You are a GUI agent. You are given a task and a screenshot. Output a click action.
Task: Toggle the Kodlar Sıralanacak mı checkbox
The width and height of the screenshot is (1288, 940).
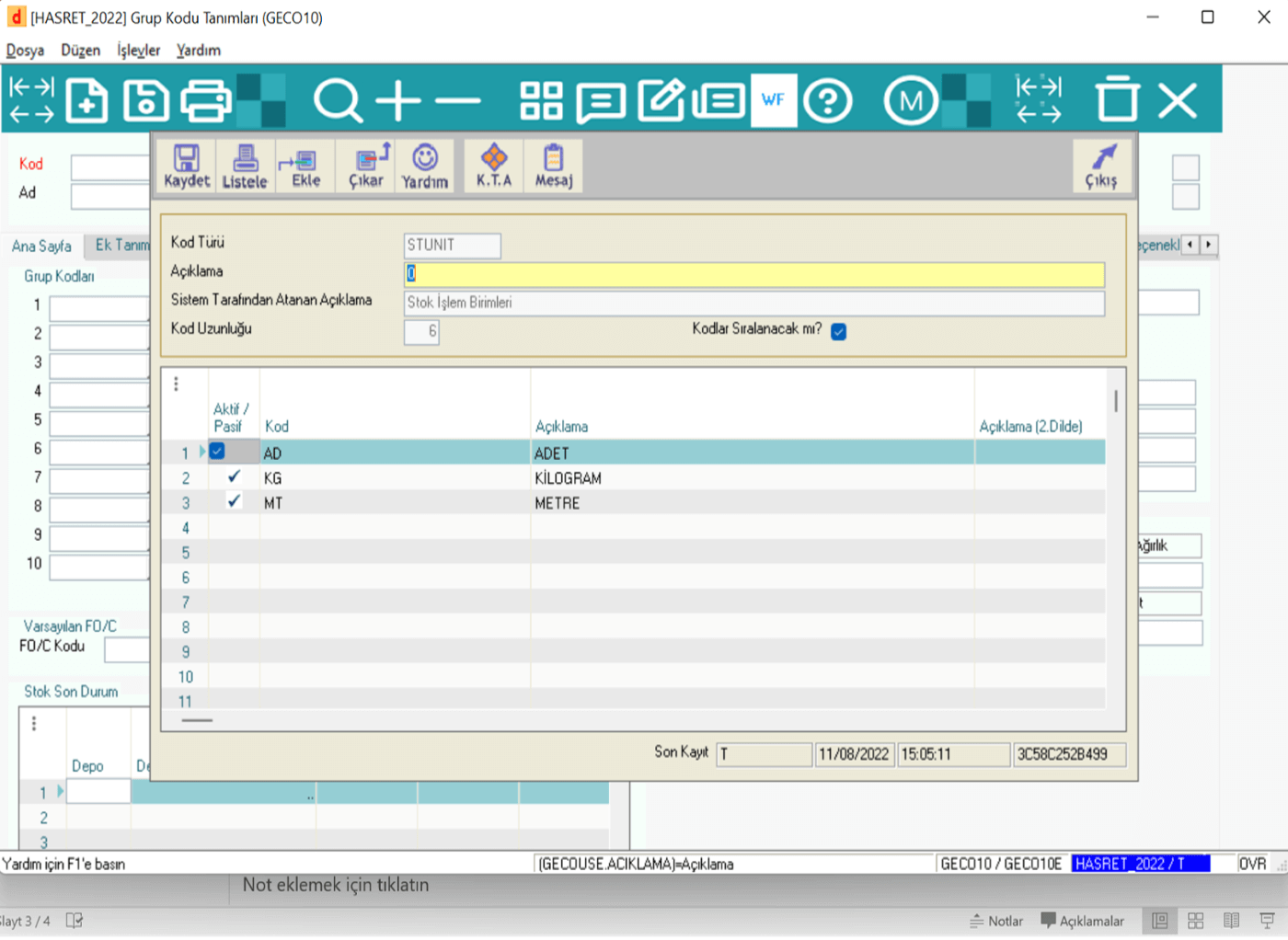[838, 331]
